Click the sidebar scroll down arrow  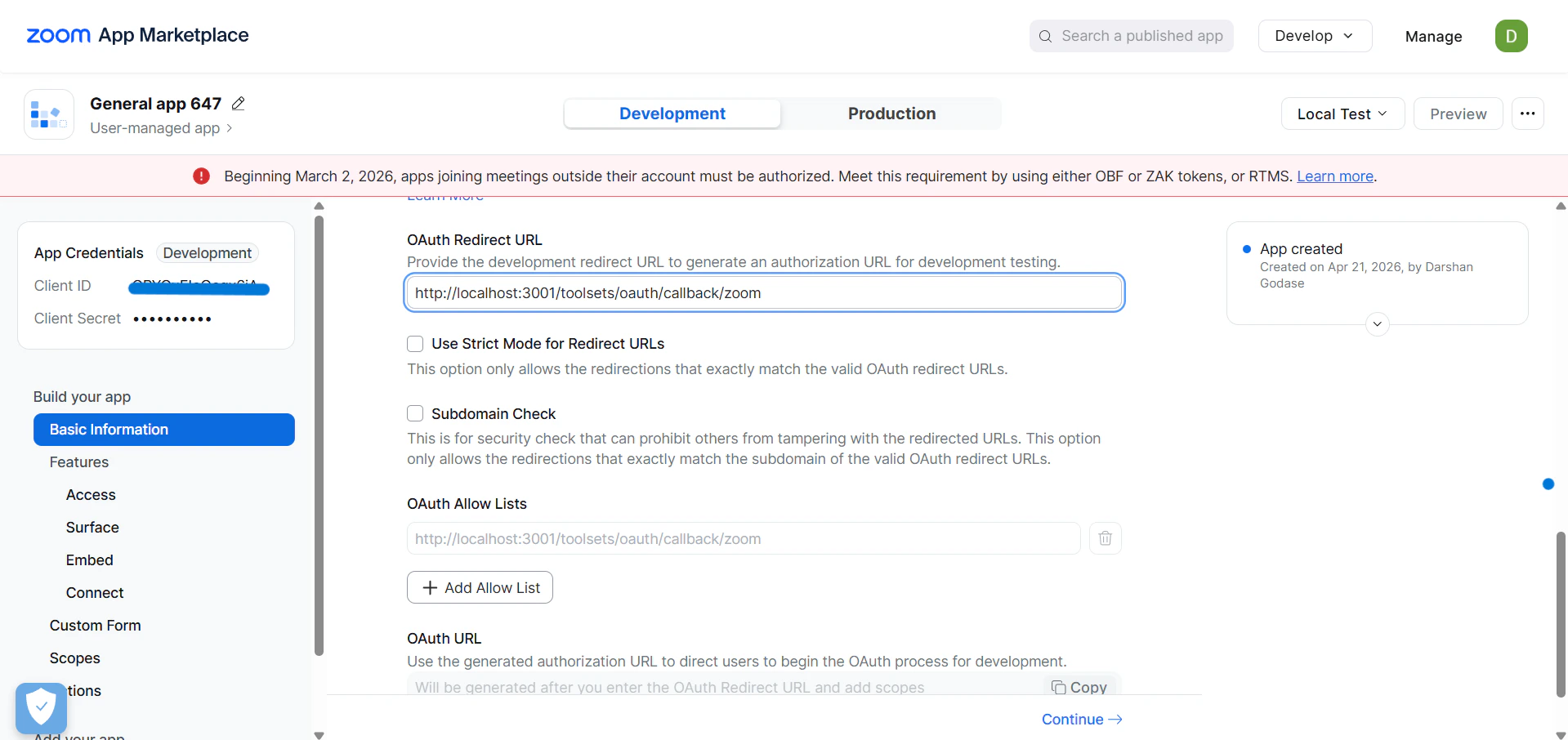(x=319, y=735)
